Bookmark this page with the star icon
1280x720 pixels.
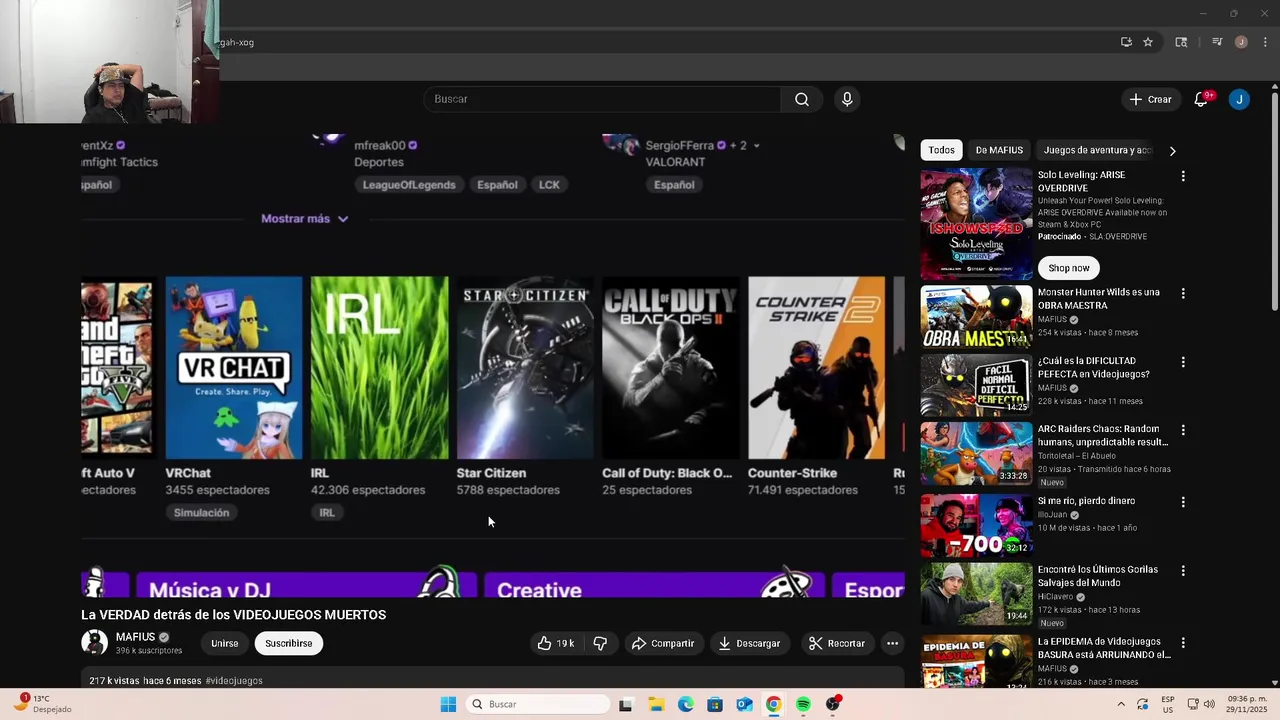point(1148,42)
